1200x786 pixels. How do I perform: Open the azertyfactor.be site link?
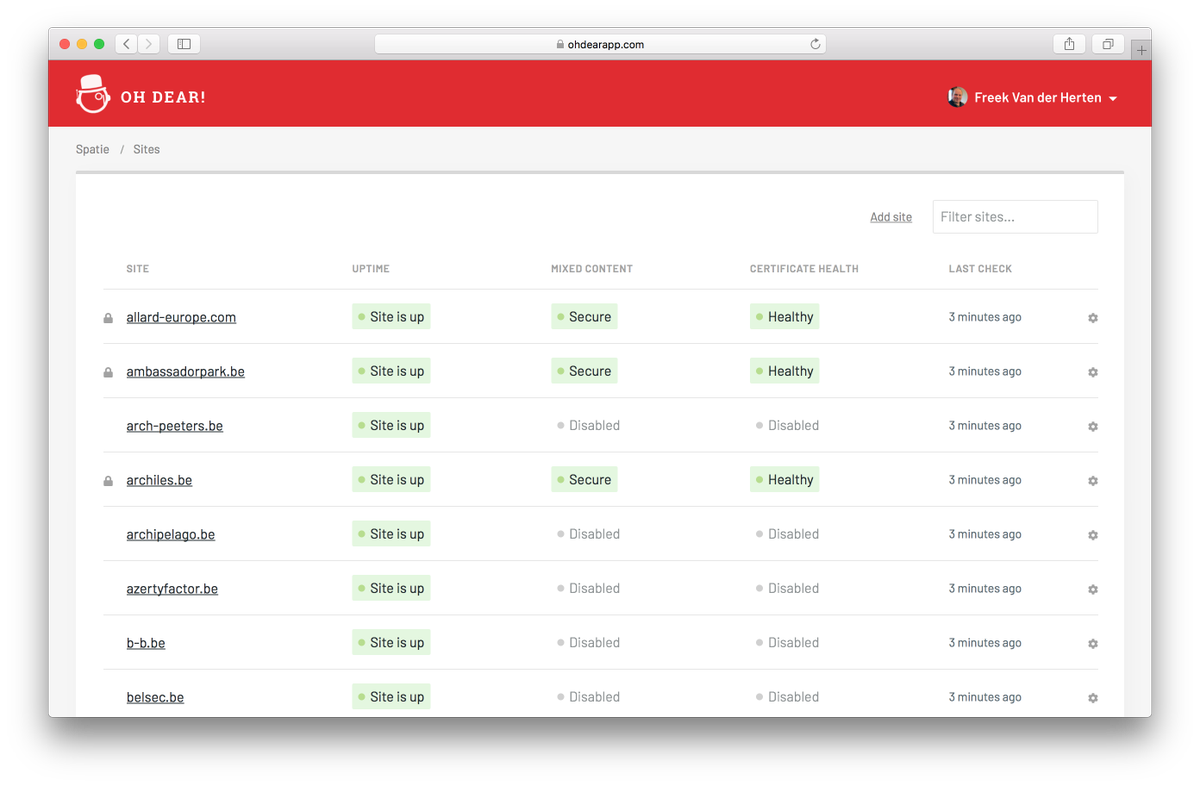(172, 588)
